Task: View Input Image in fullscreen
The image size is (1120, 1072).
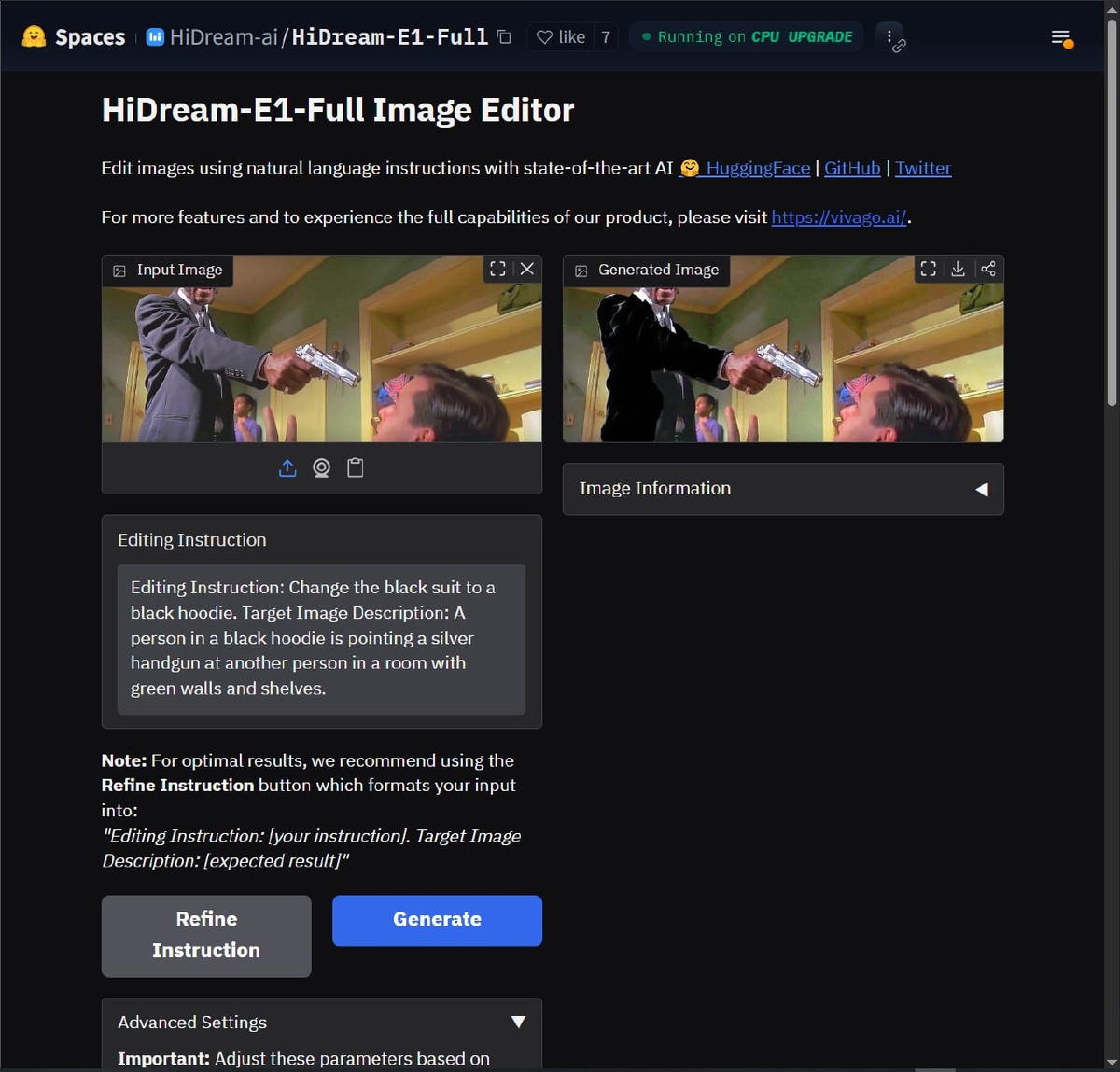Action: tap(497, 269)
